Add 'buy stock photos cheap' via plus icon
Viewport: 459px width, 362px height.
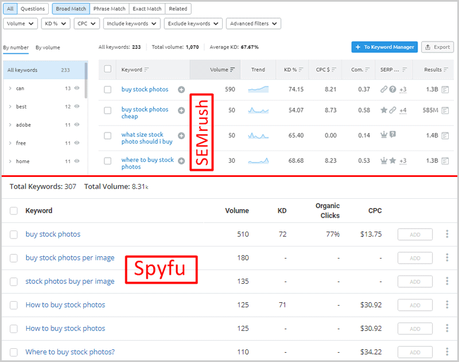[x=181, y=110]
